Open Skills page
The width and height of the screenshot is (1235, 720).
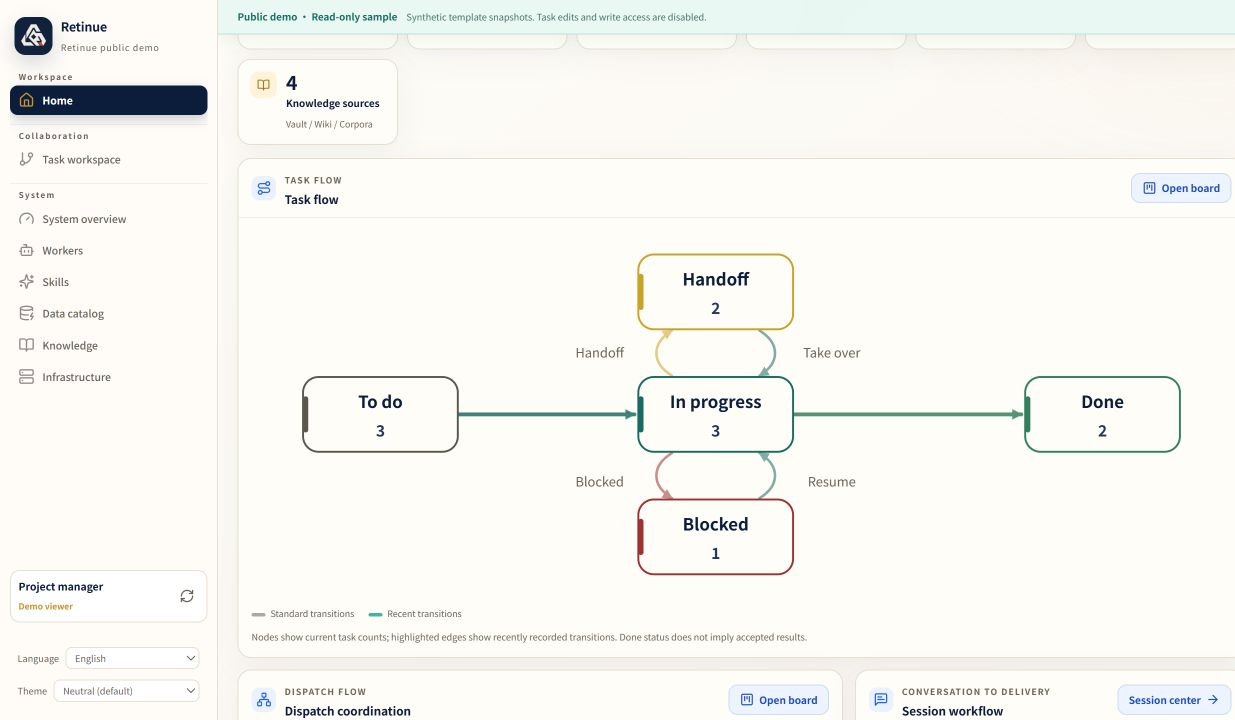pyautogui.click(x=109, y=282)
